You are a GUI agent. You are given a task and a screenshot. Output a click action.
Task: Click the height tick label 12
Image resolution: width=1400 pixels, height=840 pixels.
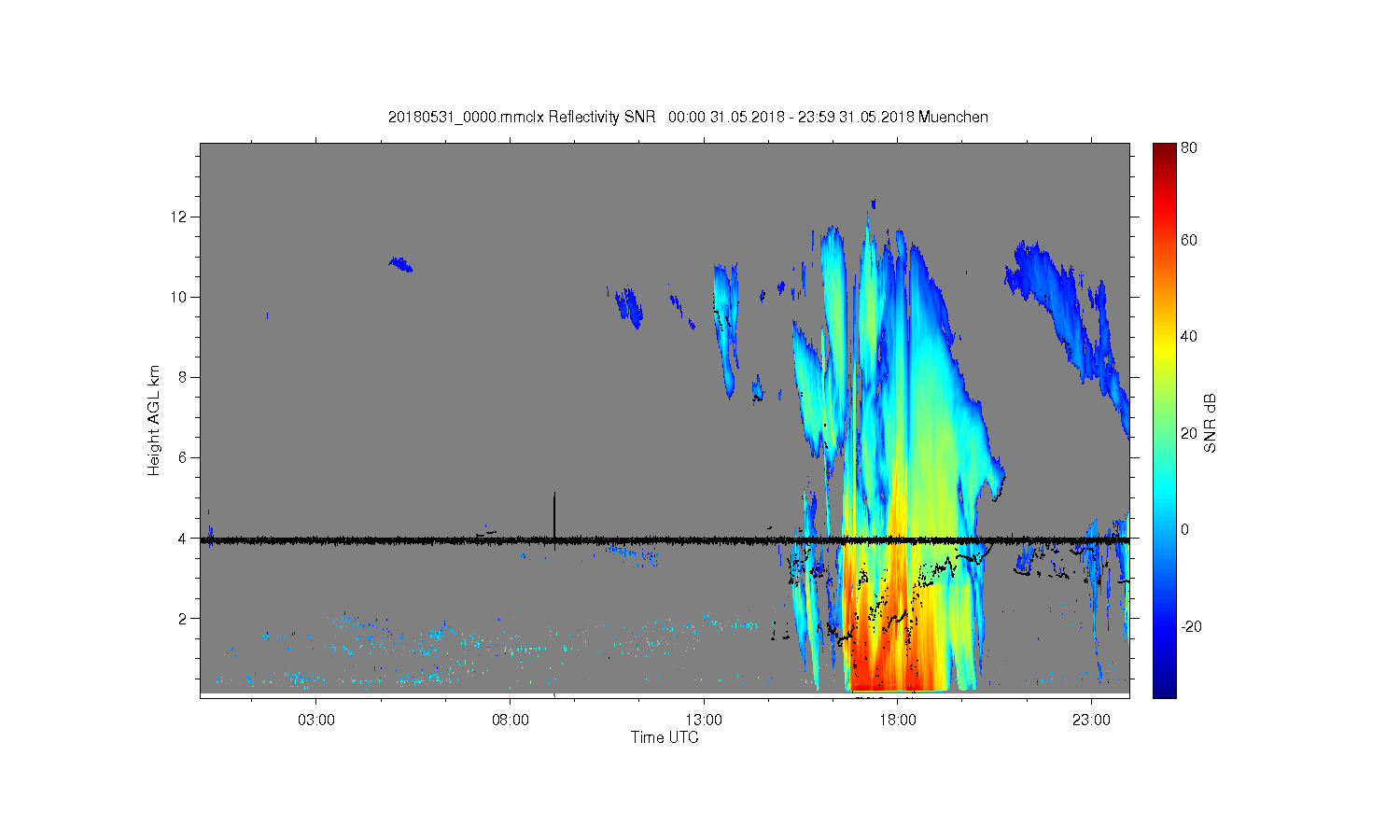[180, 217]
